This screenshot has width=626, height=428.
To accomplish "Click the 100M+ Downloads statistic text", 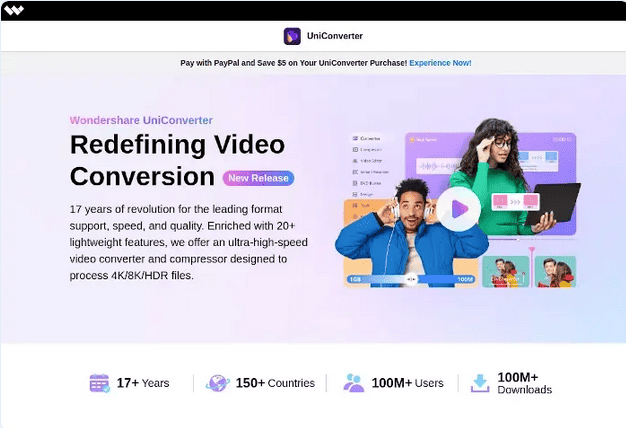I will click(x=525, y=383).
